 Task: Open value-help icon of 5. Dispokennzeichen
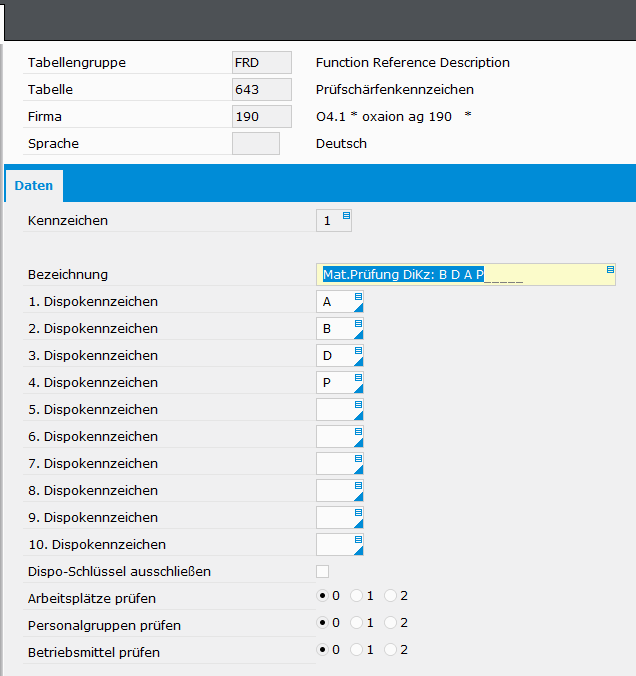click(x=358, y=404)
